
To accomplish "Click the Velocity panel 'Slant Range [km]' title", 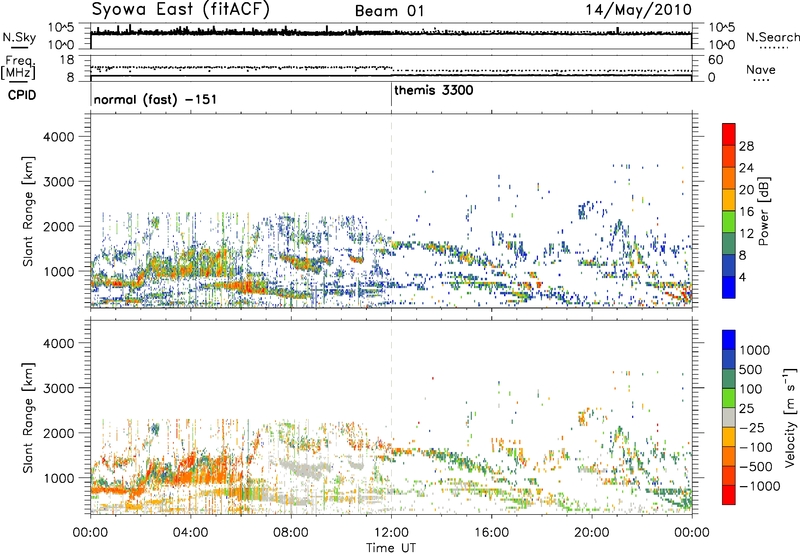I will point(28,418).
